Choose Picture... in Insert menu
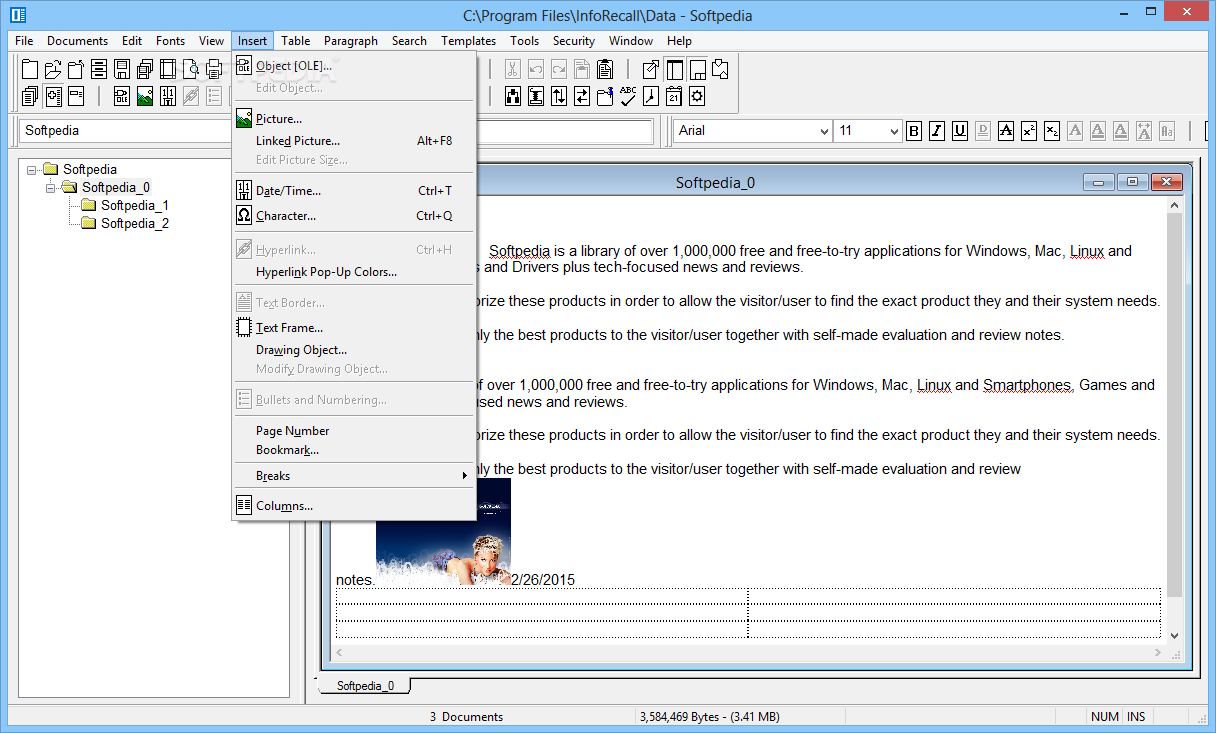The width and height of the screenshot is (1216, 733). [x=354, y=119]
